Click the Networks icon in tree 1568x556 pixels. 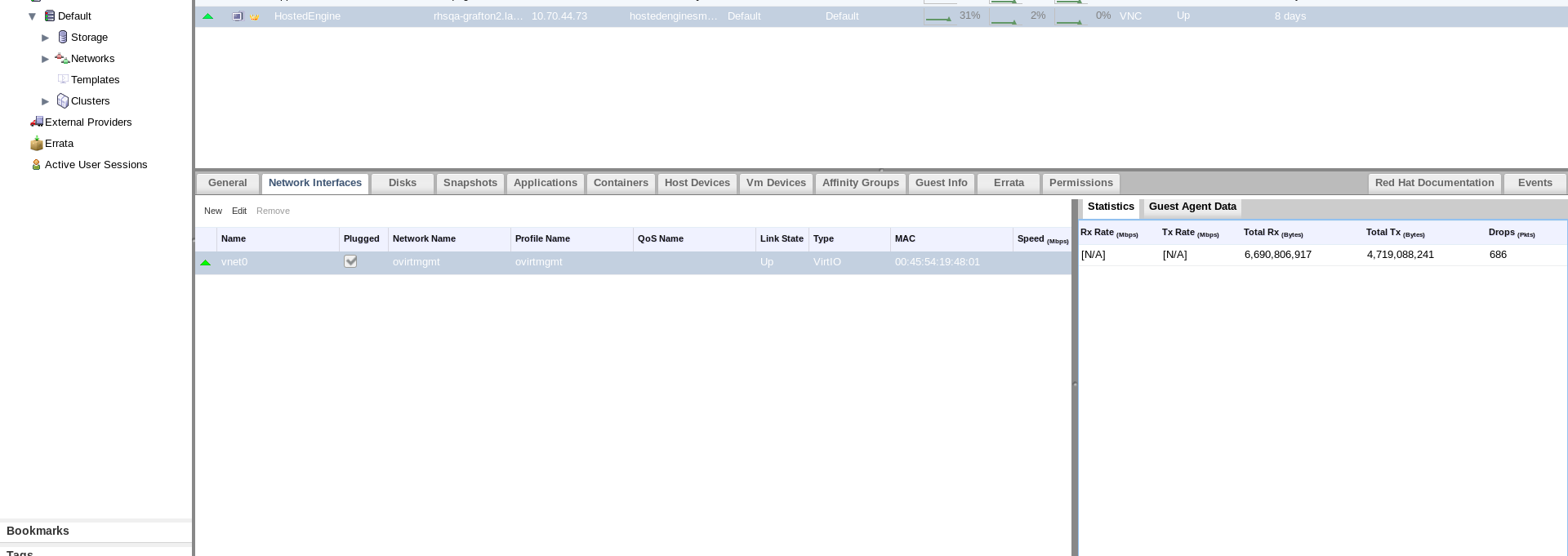pos(62,58)
